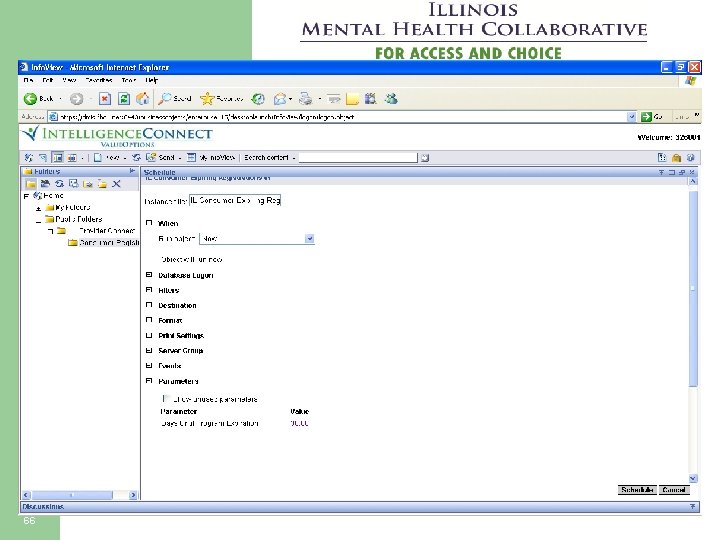Open the Favorites menu
720x540 pixels.
(x=99, y=80)
